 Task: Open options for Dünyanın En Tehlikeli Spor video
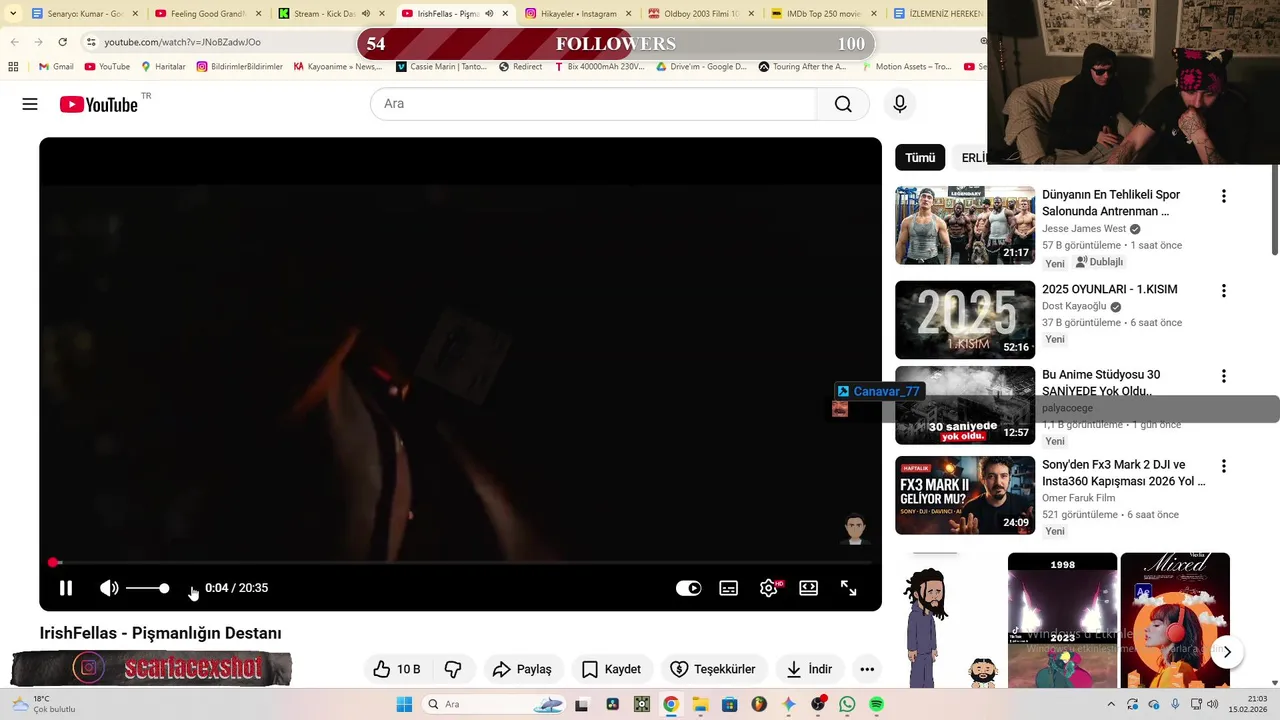[1223, 196]
